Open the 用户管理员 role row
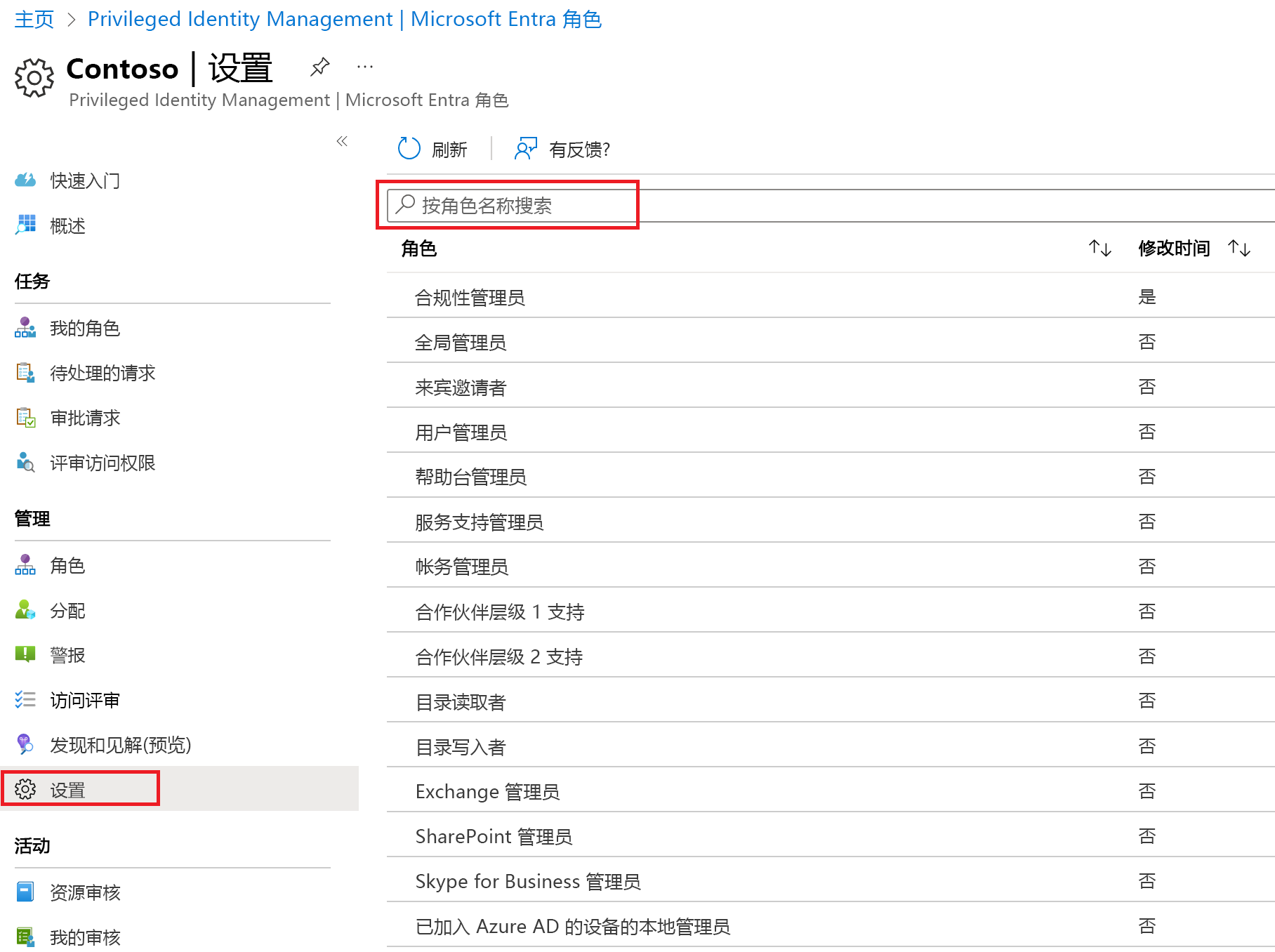This screenshot has width=1275, height=952. click(831, 432)
